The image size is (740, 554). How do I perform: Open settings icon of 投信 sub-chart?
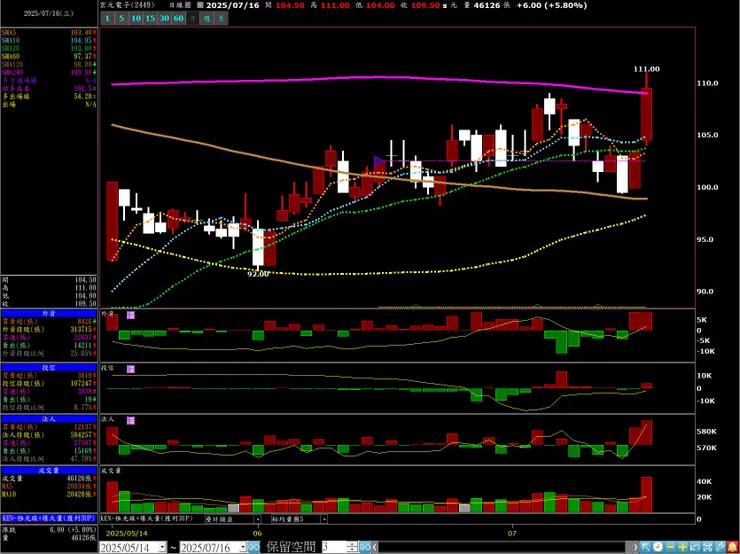click(131, 369)
